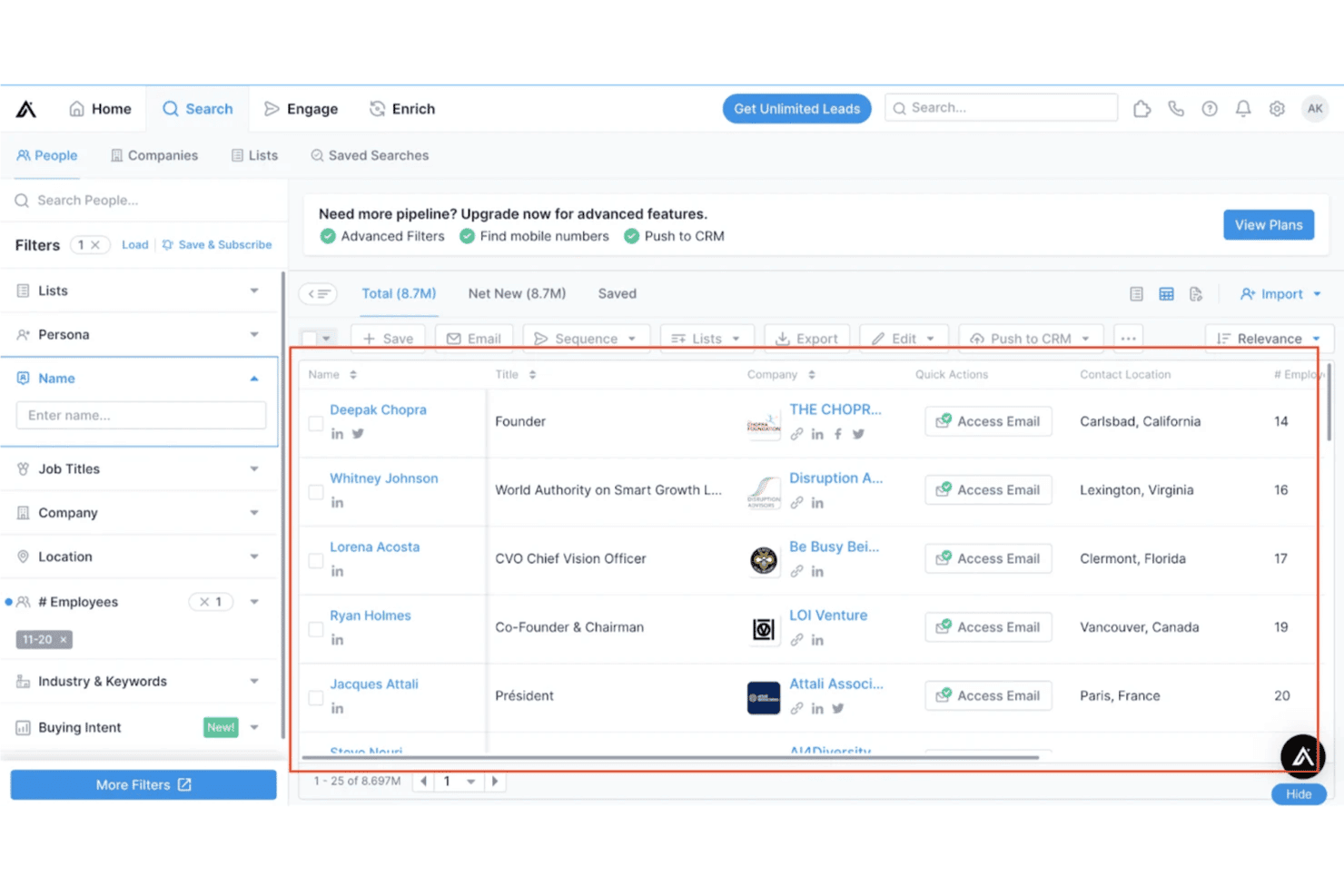Screen dimensions: 1344x896
Task: Collapse the filters panel toggle icon
Action: click(x=318, y=294)
